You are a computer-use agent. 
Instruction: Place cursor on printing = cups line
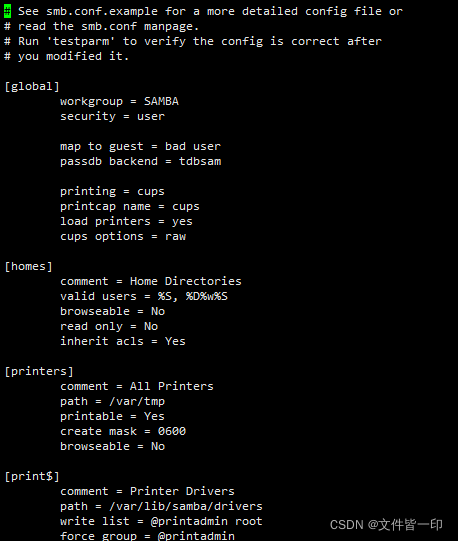coord(113,191)
